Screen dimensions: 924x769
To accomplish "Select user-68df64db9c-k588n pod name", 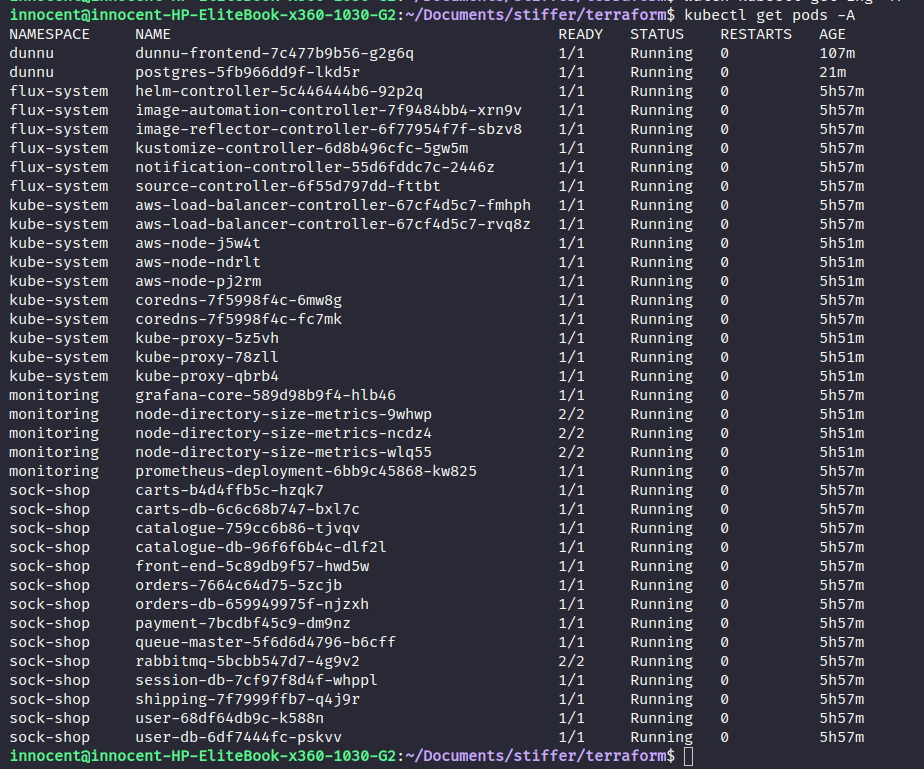I will [229, 718].
